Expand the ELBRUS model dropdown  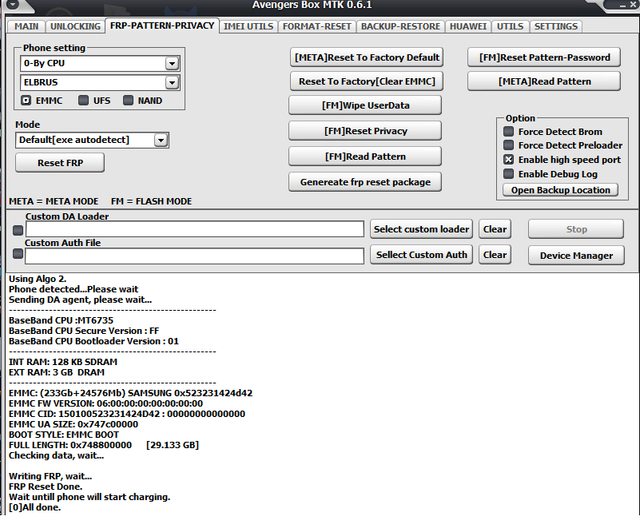click(x=172, y=82)
